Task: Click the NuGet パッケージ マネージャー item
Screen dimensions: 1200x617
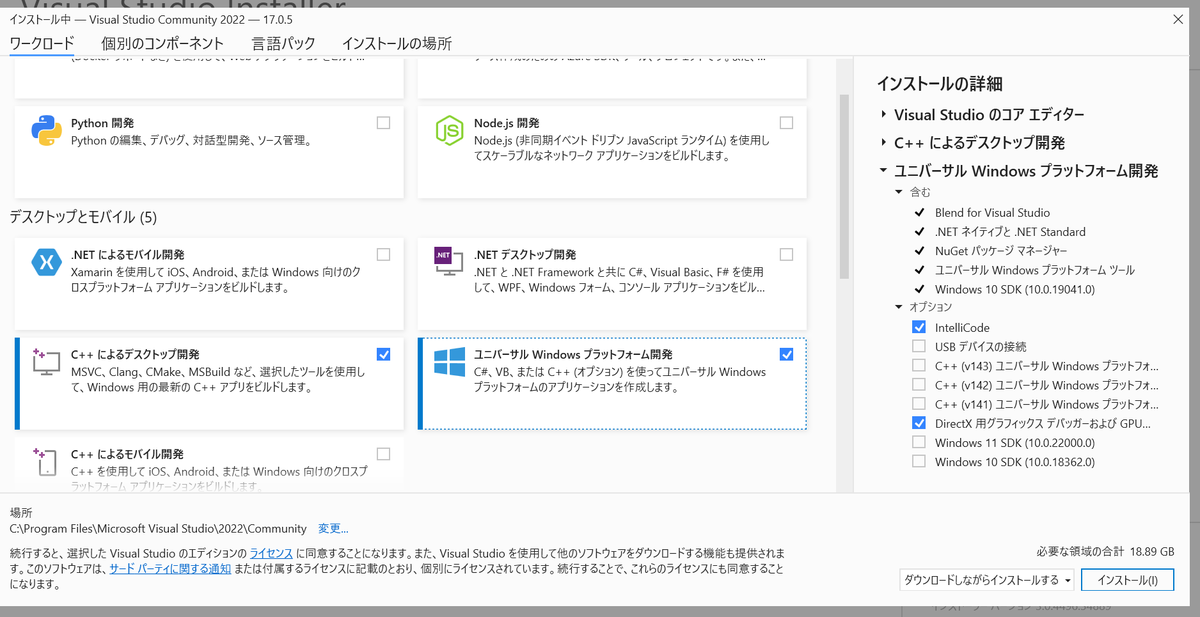Action: click(x=1001, y=250)
